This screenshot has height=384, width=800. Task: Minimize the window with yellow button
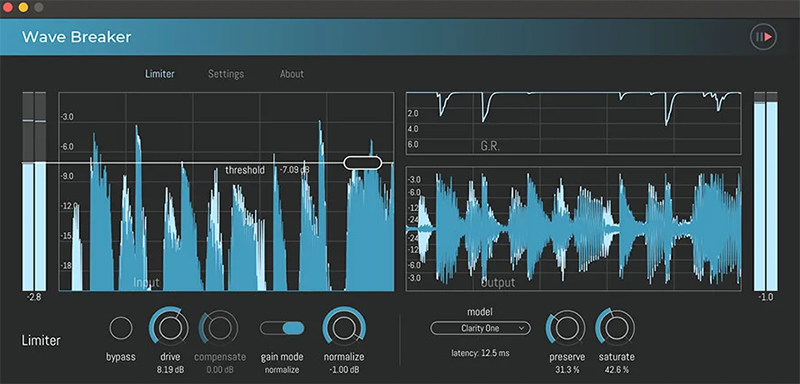pos(23,8)
